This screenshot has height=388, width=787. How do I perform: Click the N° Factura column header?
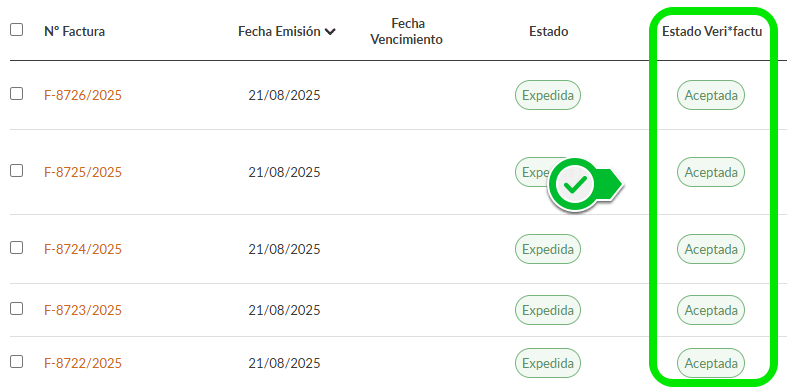[74, 32]
